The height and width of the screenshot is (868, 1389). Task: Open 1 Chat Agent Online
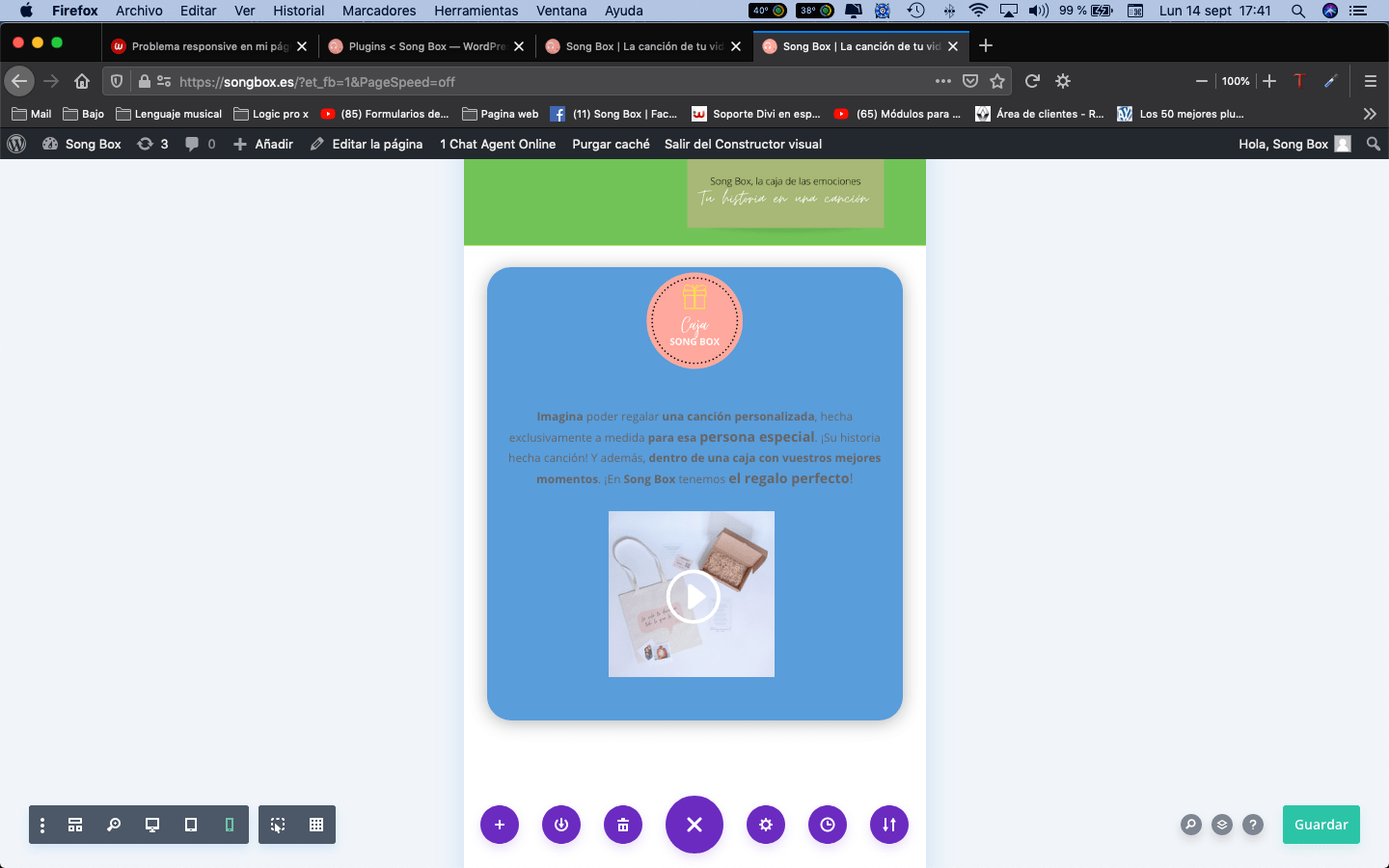pos(498,144)
